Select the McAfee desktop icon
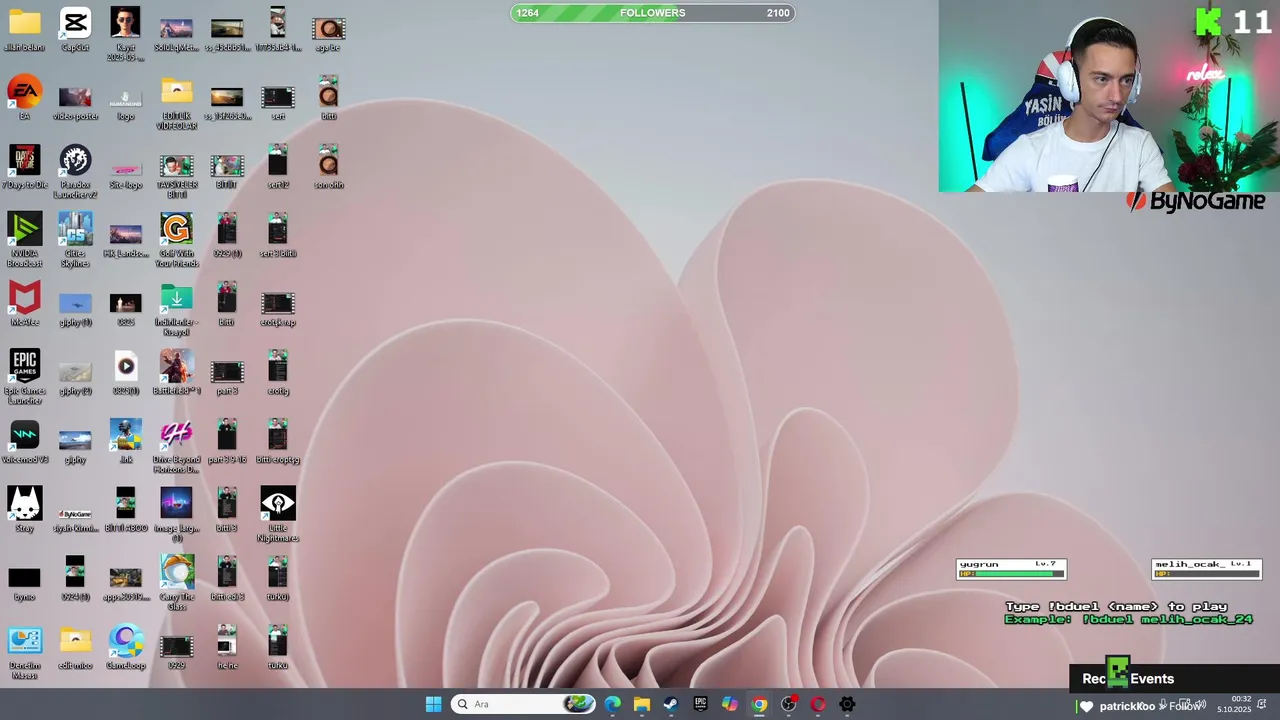The image size is (1280, 720). [24, 304]
